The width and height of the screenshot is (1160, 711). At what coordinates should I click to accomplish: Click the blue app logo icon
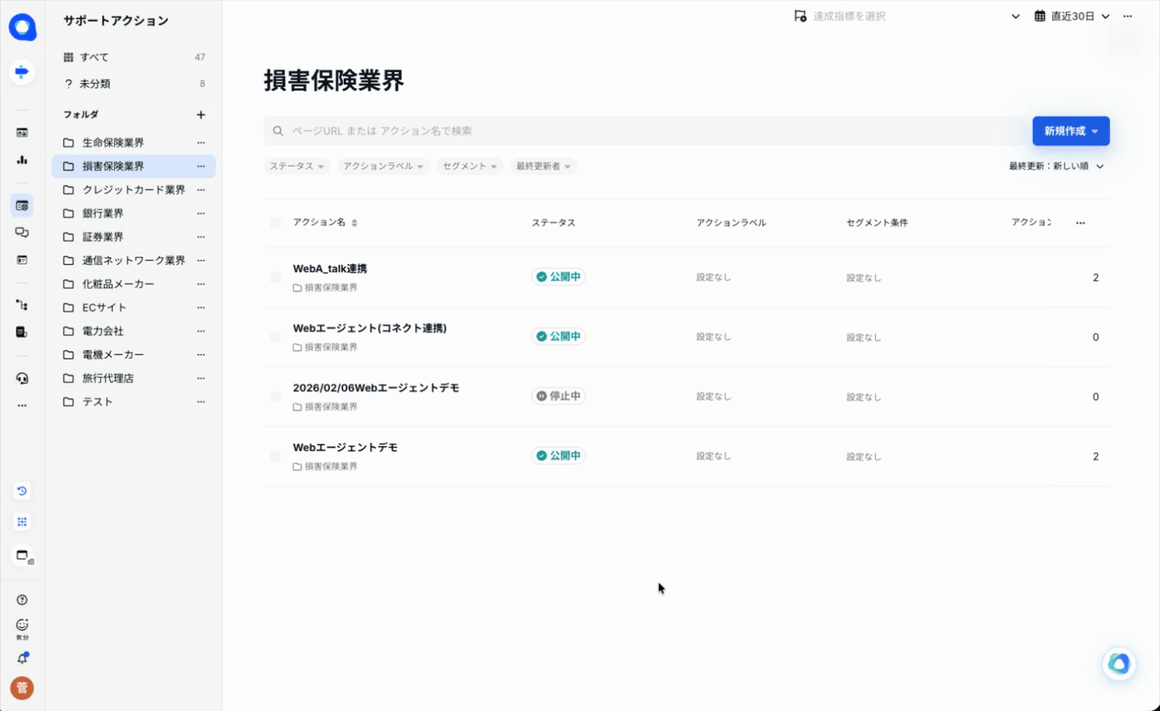(x=22, y=27)
